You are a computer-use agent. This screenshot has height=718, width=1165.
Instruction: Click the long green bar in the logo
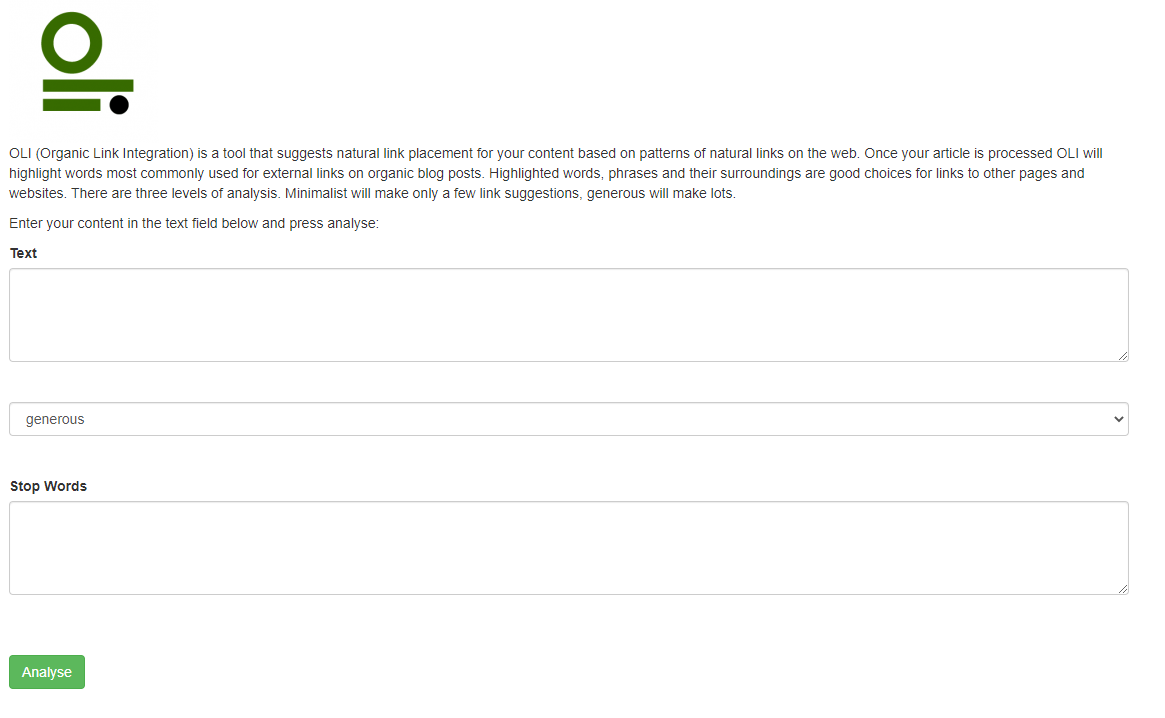[88, 85]
